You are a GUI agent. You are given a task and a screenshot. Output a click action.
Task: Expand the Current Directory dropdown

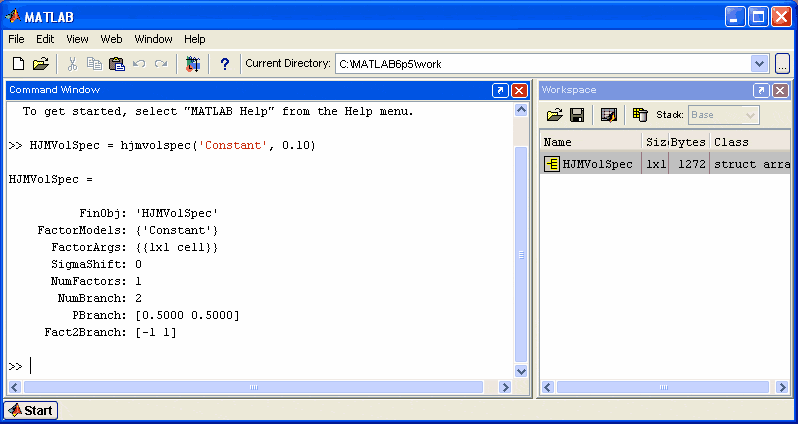759,64
